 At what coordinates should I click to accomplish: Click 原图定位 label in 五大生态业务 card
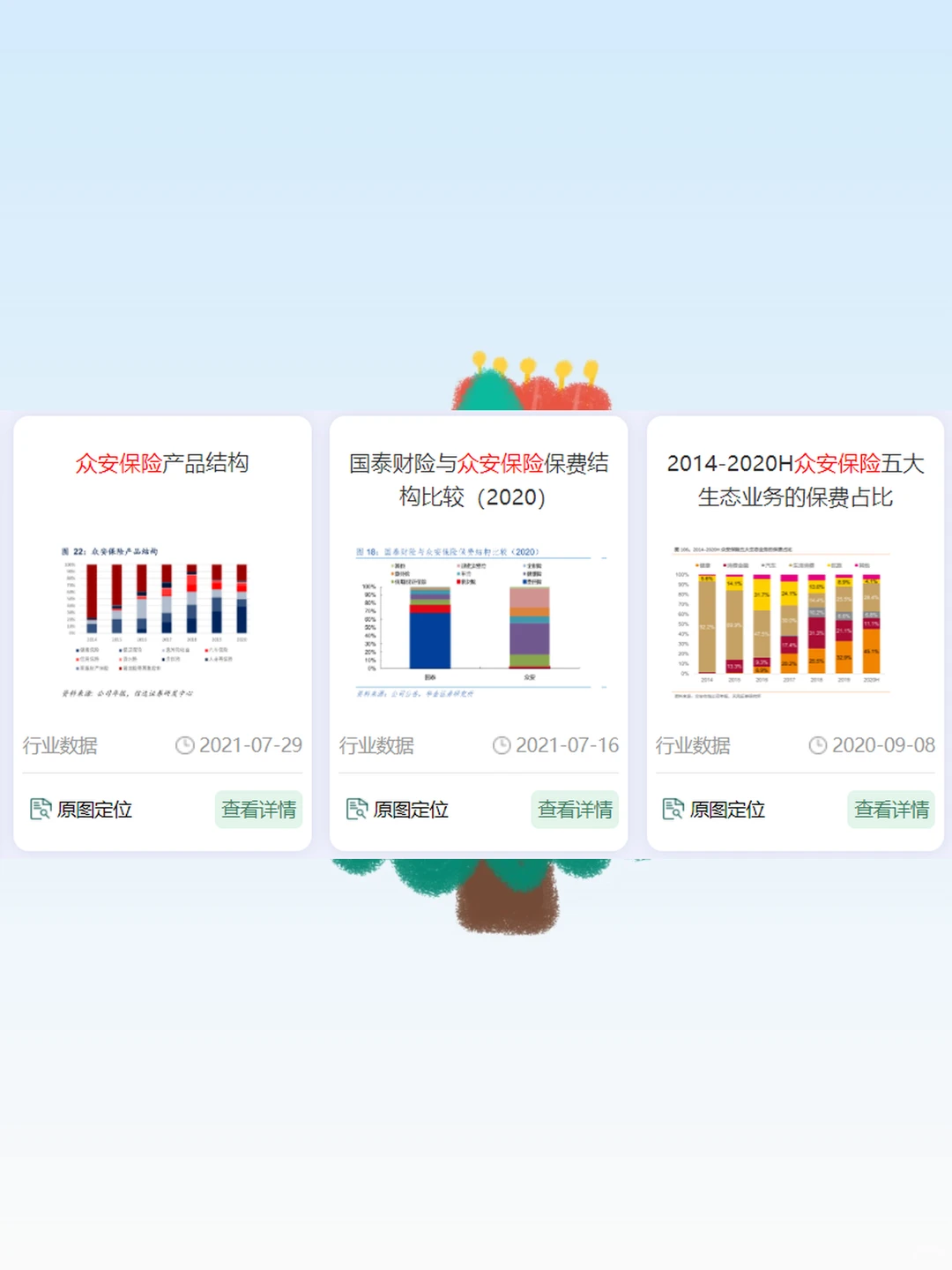(x=727, y=810)
